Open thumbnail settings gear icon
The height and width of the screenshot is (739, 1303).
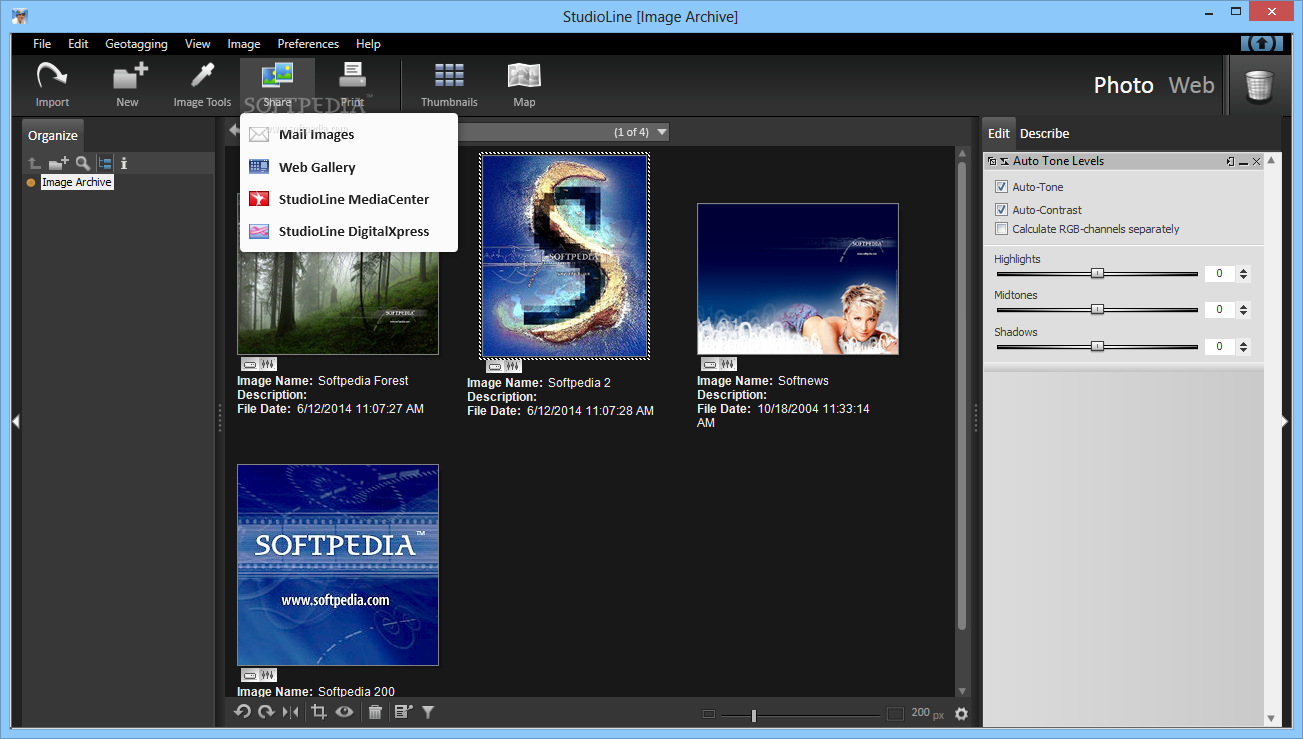(961, 714)
